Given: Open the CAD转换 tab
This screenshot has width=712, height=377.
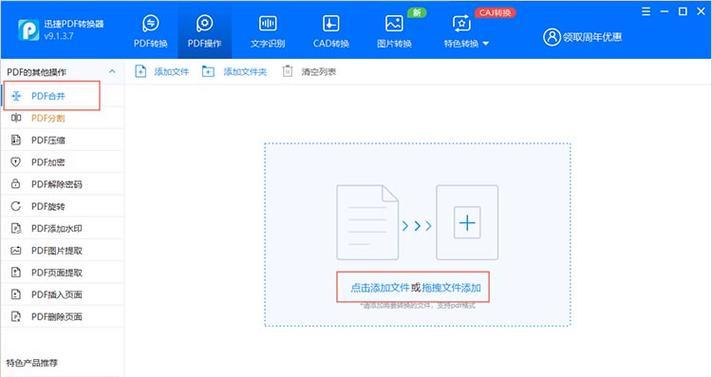Looking at the screenshot, I should pyautogui.click(x=331, y=31).
